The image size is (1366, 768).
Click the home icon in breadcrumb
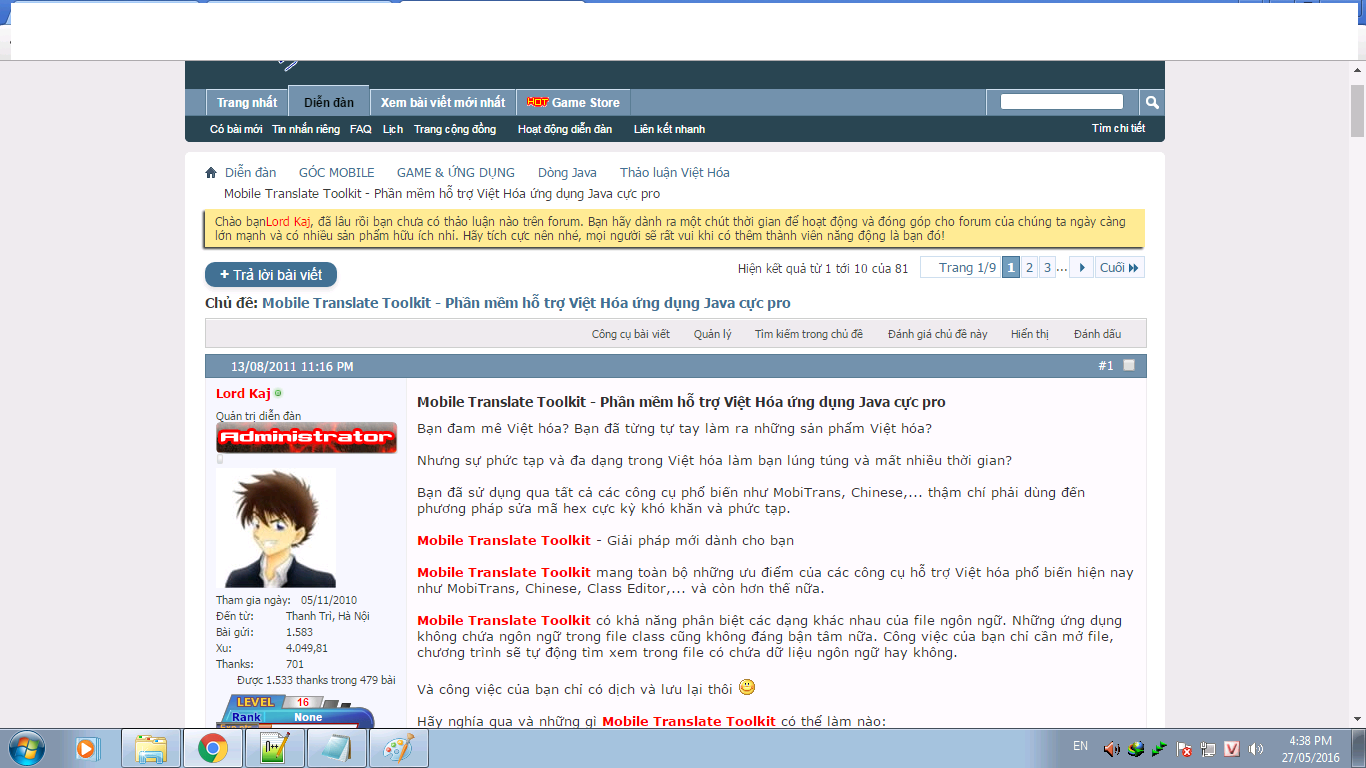click(211, 173)
